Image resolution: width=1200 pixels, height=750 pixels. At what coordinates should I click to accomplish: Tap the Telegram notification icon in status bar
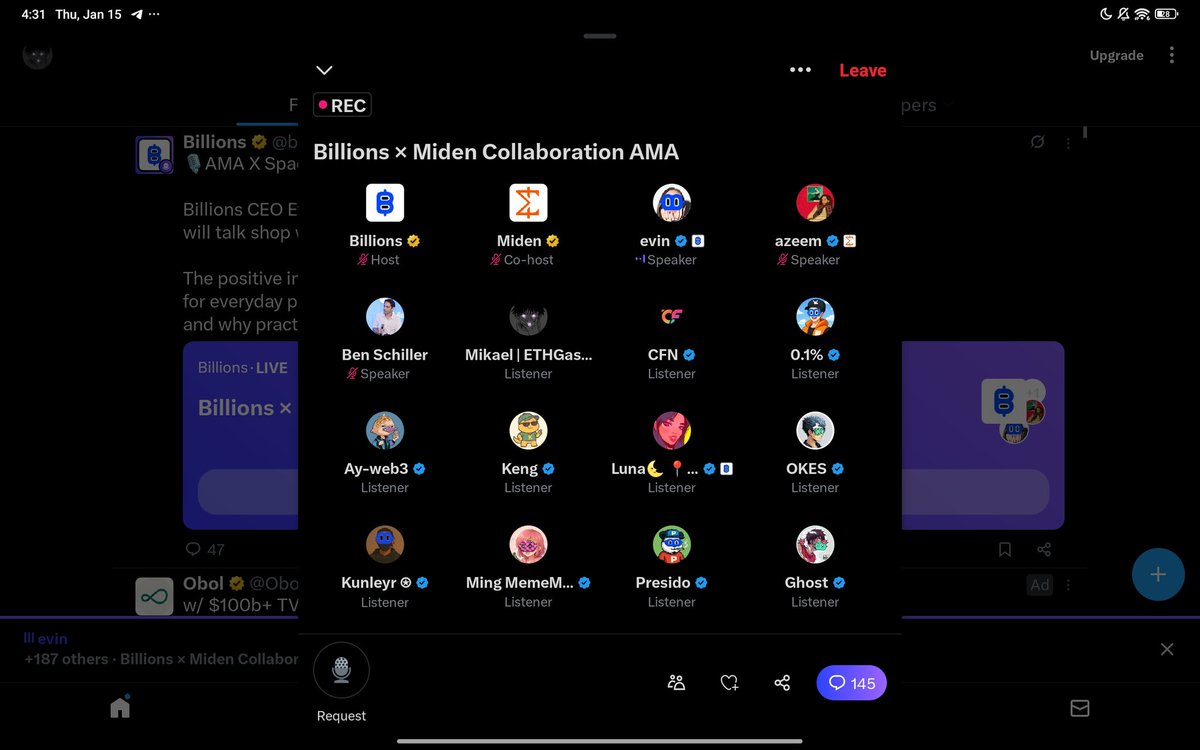(136, 15)
